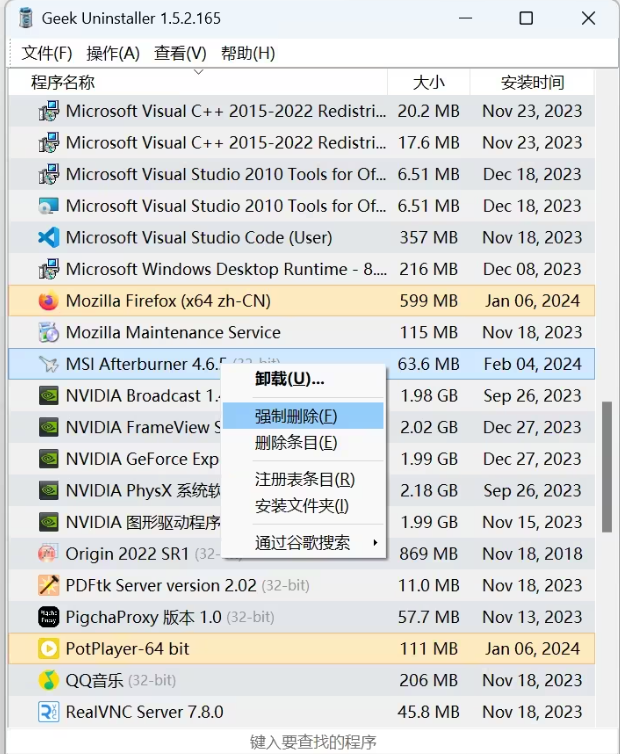Maximize the Geek Uninstaller window
Image resolution: width=620 pixels, height=754 pixels.
click(x=526, y=18)
